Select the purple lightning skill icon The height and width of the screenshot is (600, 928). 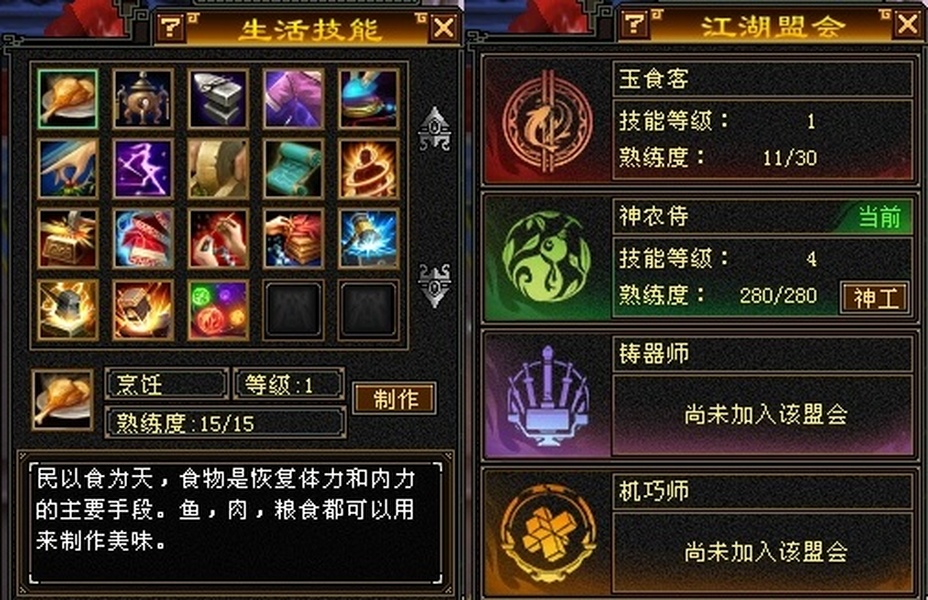[143, 169]
